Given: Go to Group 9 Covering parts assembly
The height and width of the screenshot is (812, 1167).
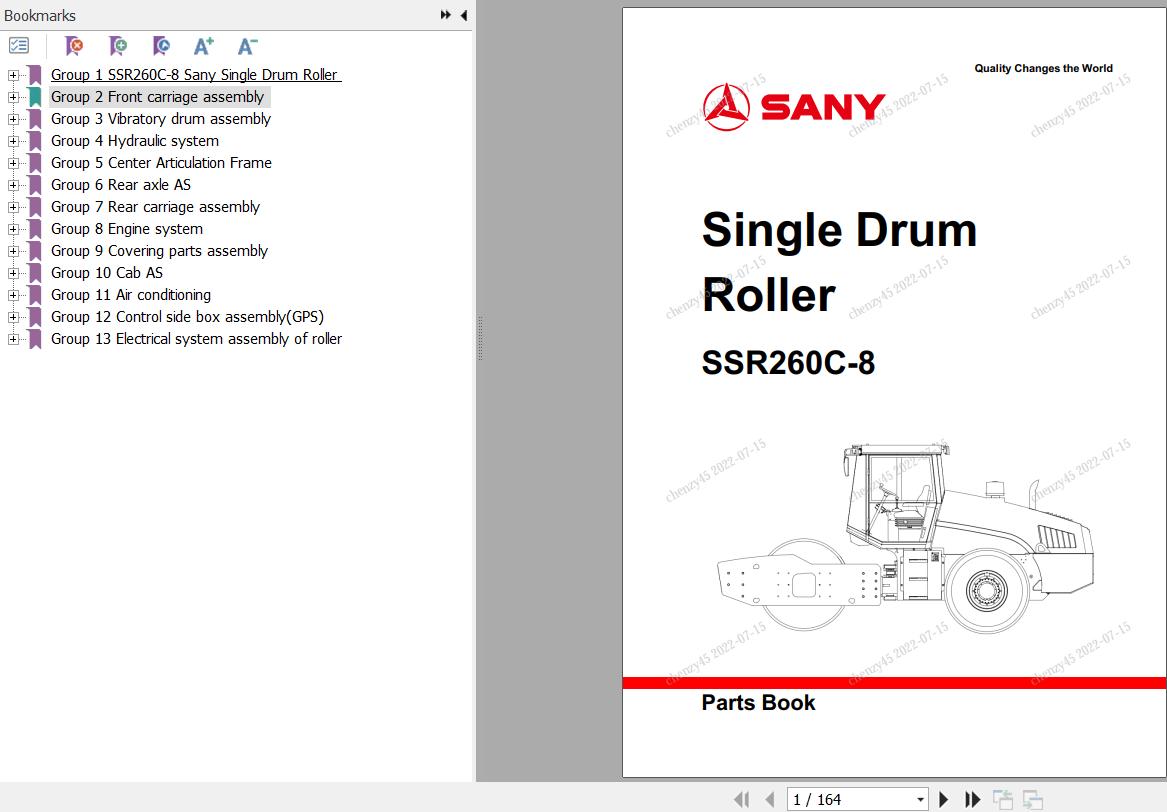Looking at the screenshot, I should [159, 250].
